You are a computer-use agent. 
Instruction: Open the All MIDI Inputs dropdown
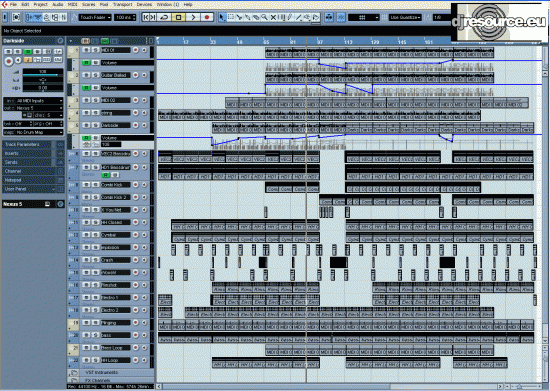[34, 101]
